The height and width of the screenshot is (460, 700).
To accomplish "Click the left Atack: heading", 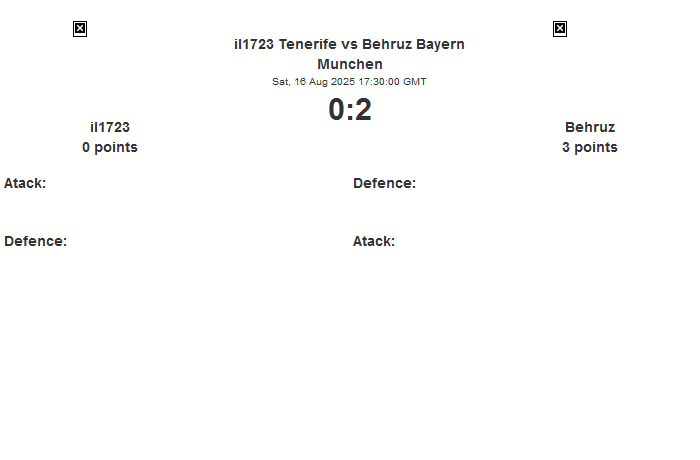I will tap(25, 183).
